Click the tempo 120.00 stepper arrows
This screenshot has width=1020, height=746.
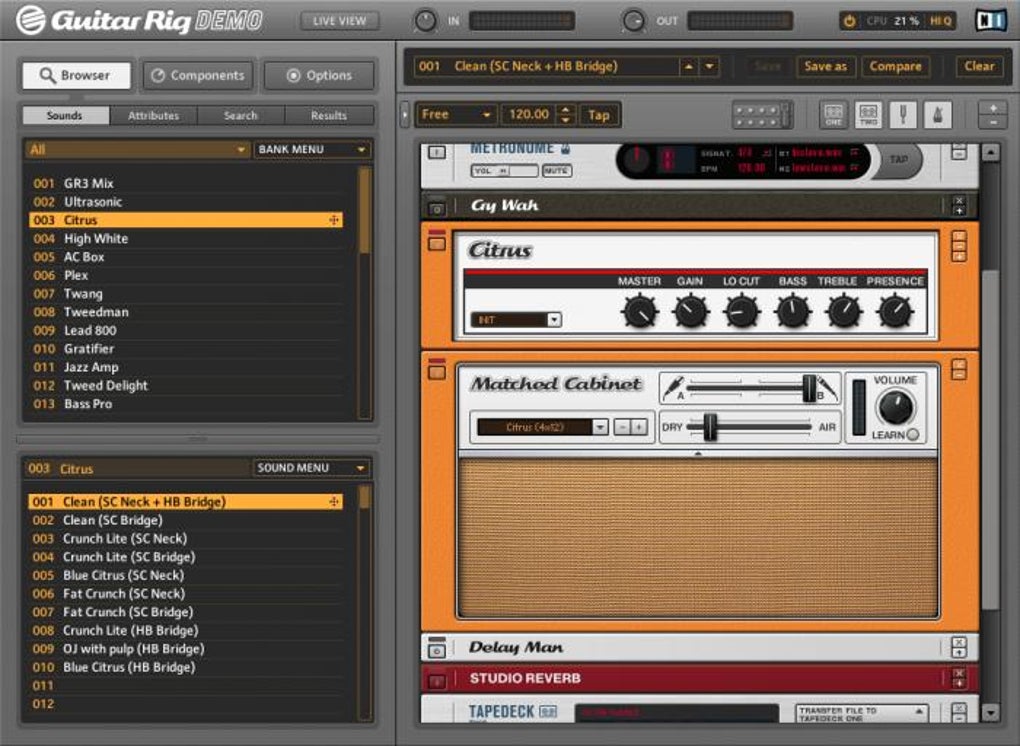click(566, 114)
